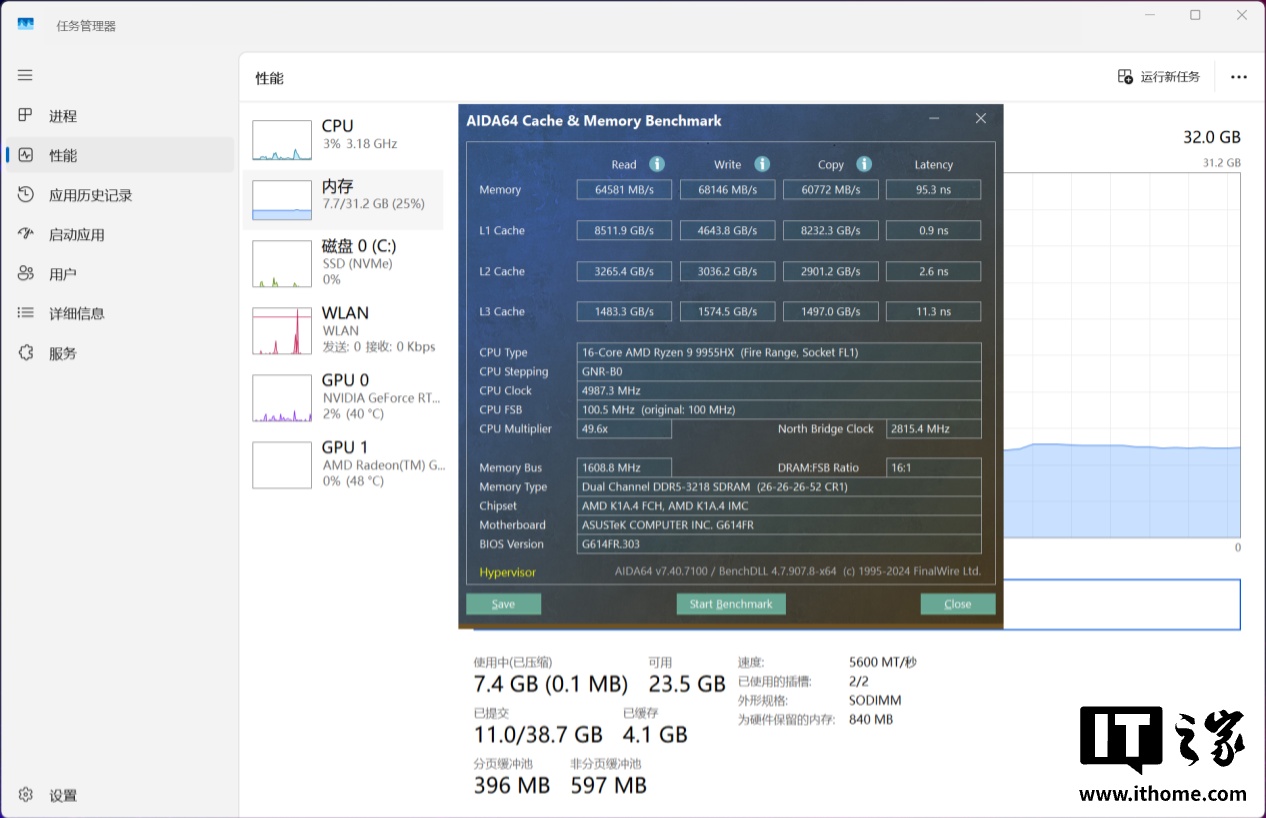
Task: Open 详细信息 (Details) in sidebar
Action: (76, 313)
